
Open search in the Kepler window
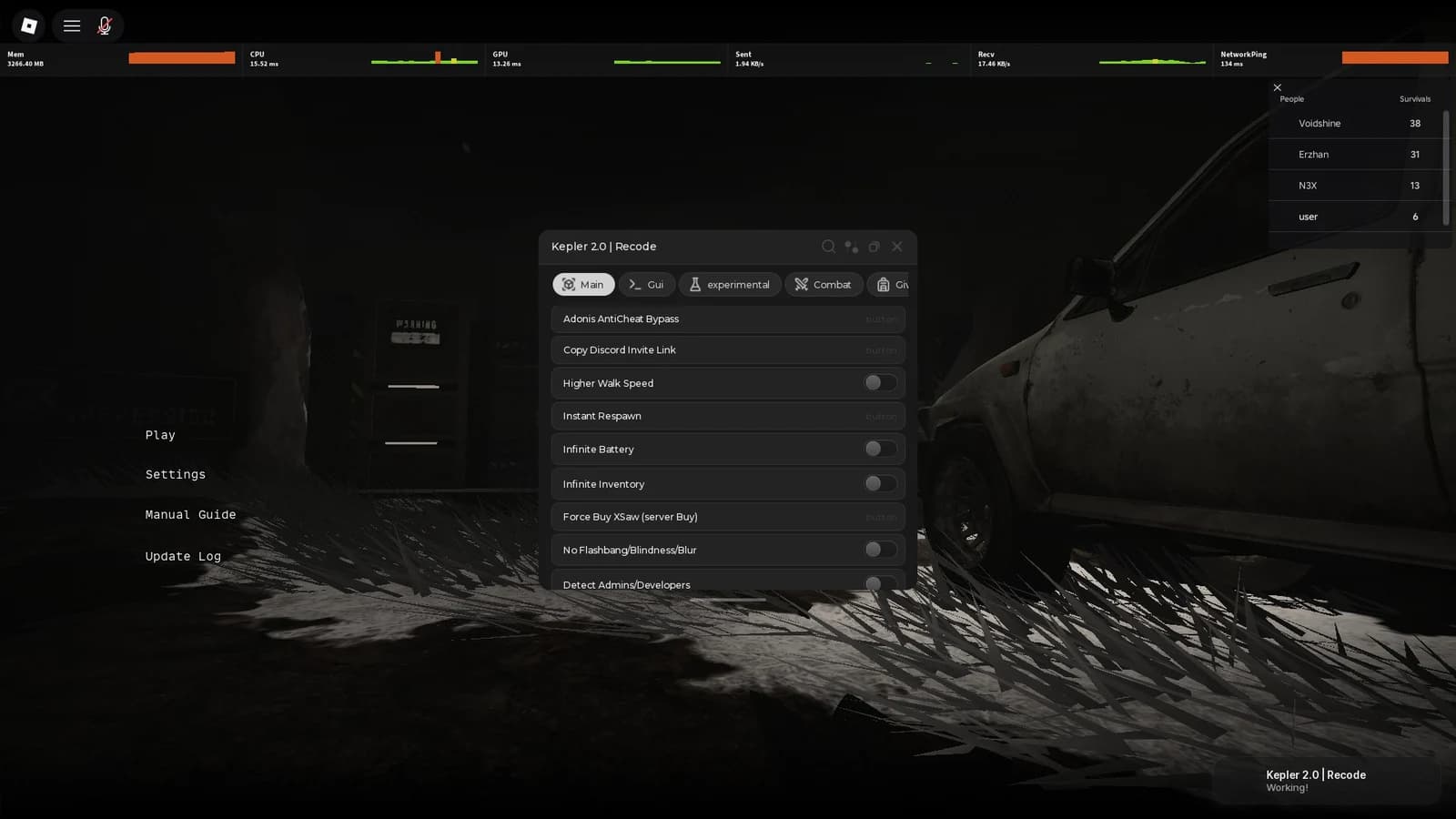coord(828,247)
